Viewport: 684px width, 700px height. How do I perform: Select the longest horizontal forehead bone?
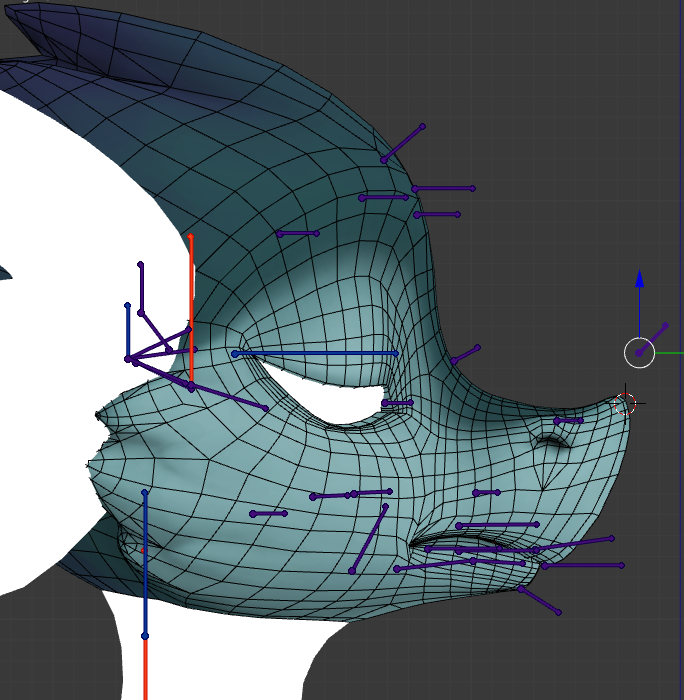(443, 189)
